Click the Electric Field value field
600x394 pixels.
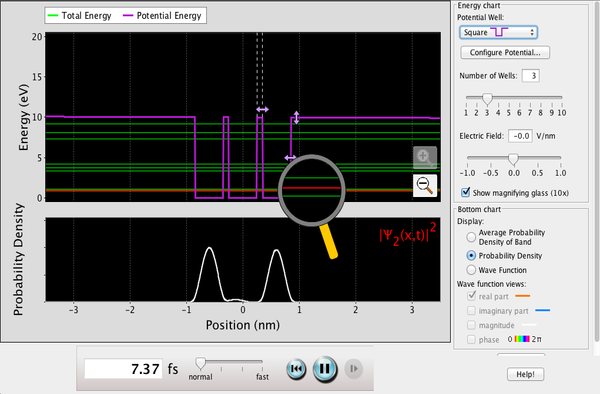point(520,136)
